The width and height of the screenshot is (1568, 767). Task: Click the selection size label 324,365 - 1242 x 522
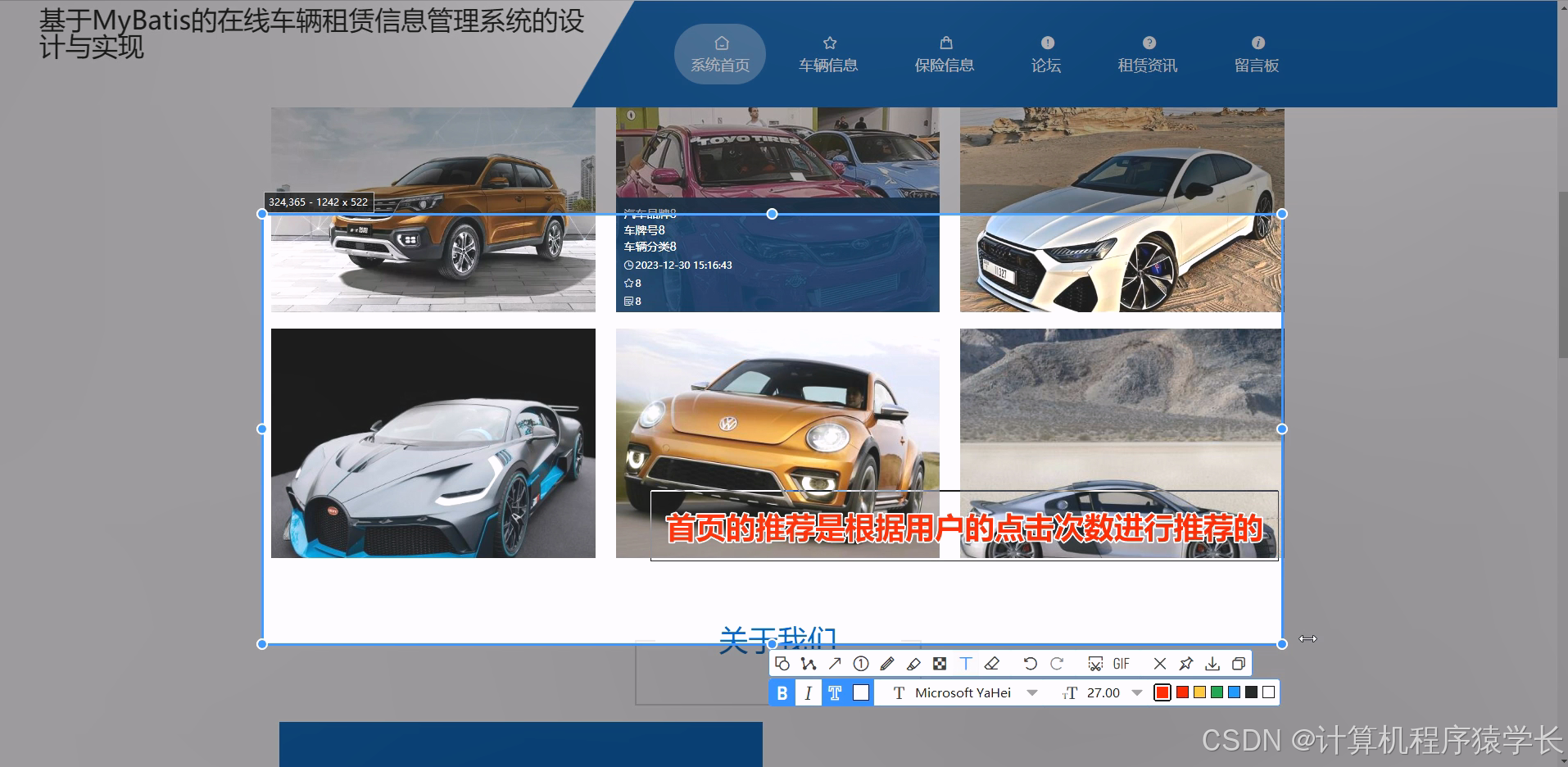[x=319, y=202]
